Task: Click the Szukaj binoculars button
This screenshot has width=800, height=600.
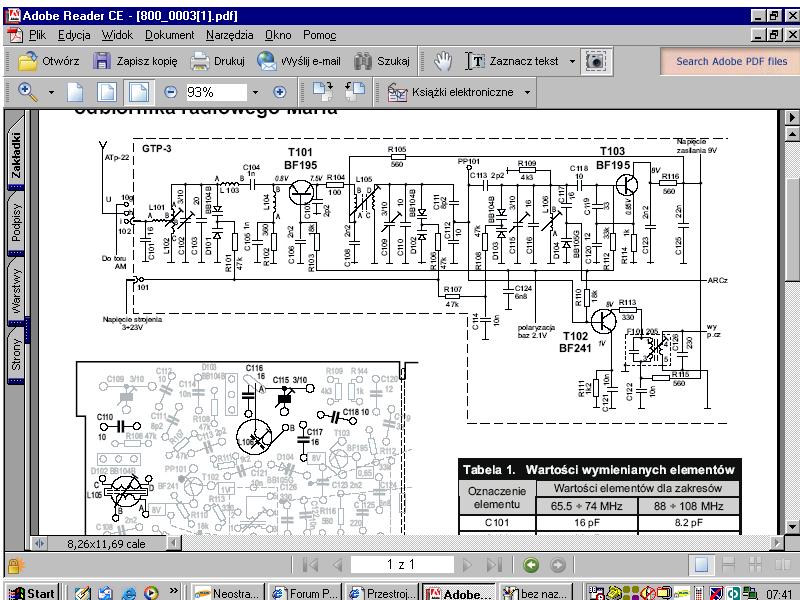Action: point(382,61)
